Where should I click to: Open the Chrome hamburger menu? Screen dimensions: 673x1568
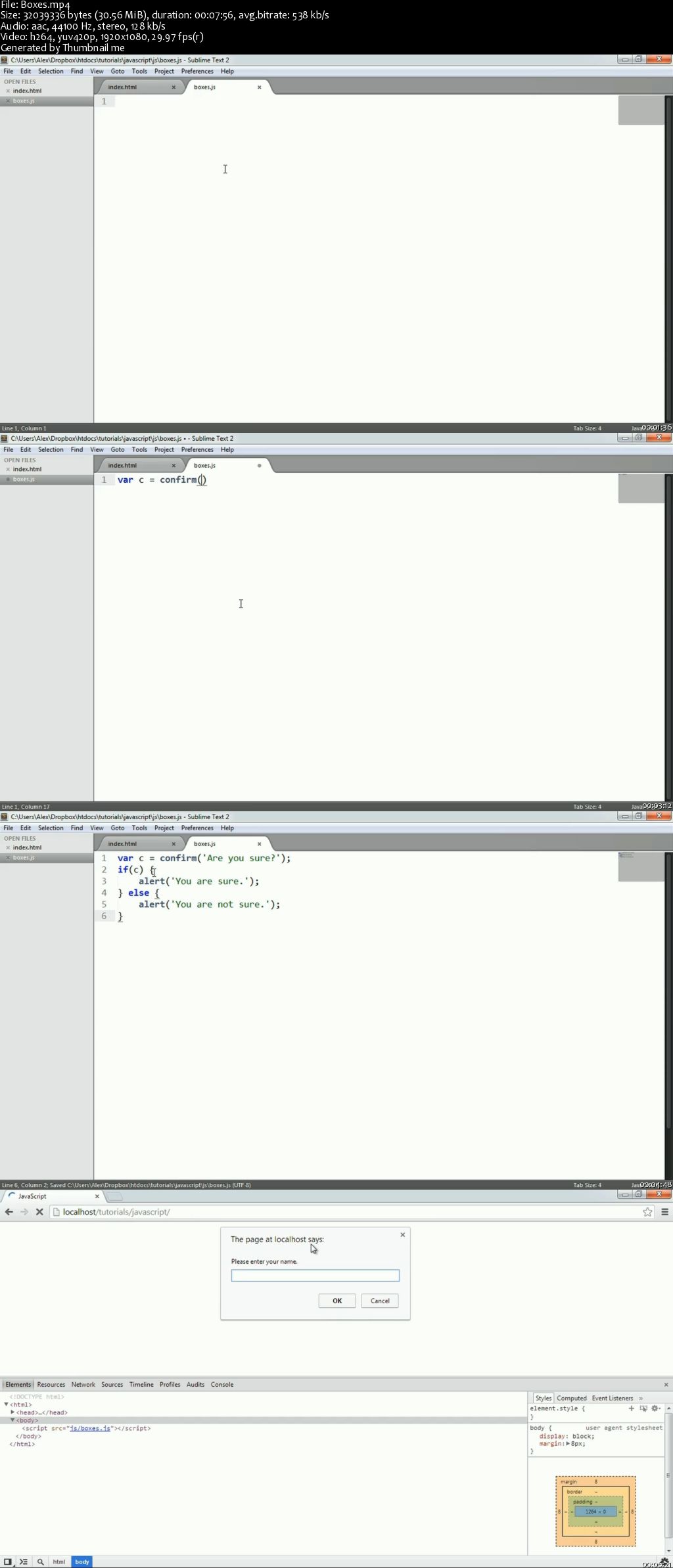pos(664,1212)
